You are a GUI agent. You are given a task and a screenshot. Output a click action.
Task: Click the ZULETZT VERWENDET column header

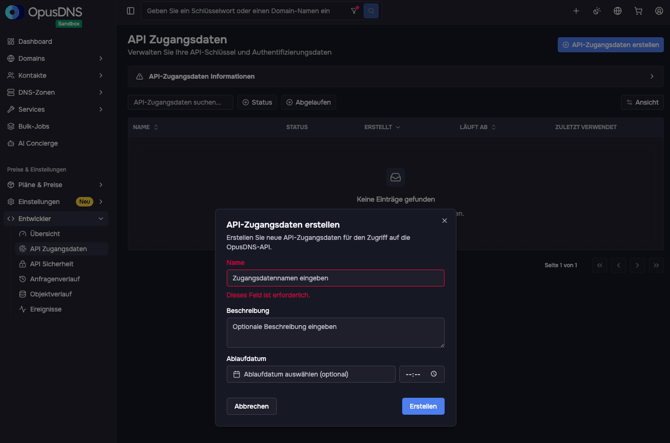(x=585, y=127)
